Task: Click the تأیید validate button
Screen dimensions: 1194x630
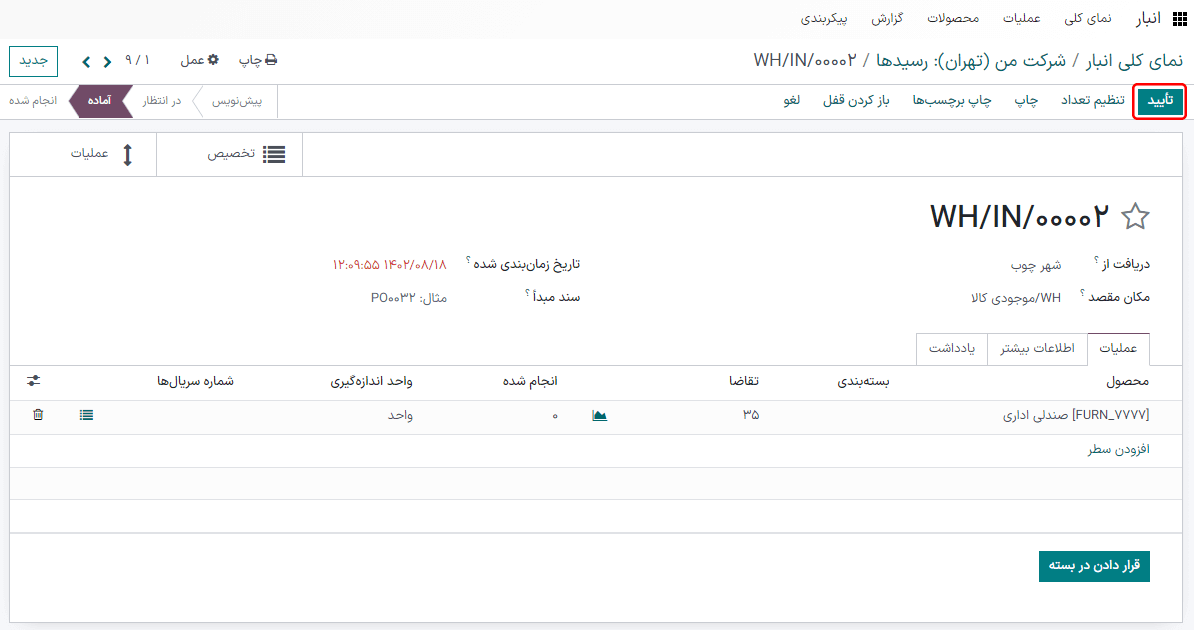Action: pyautogui.click(x=1160, y=101)
